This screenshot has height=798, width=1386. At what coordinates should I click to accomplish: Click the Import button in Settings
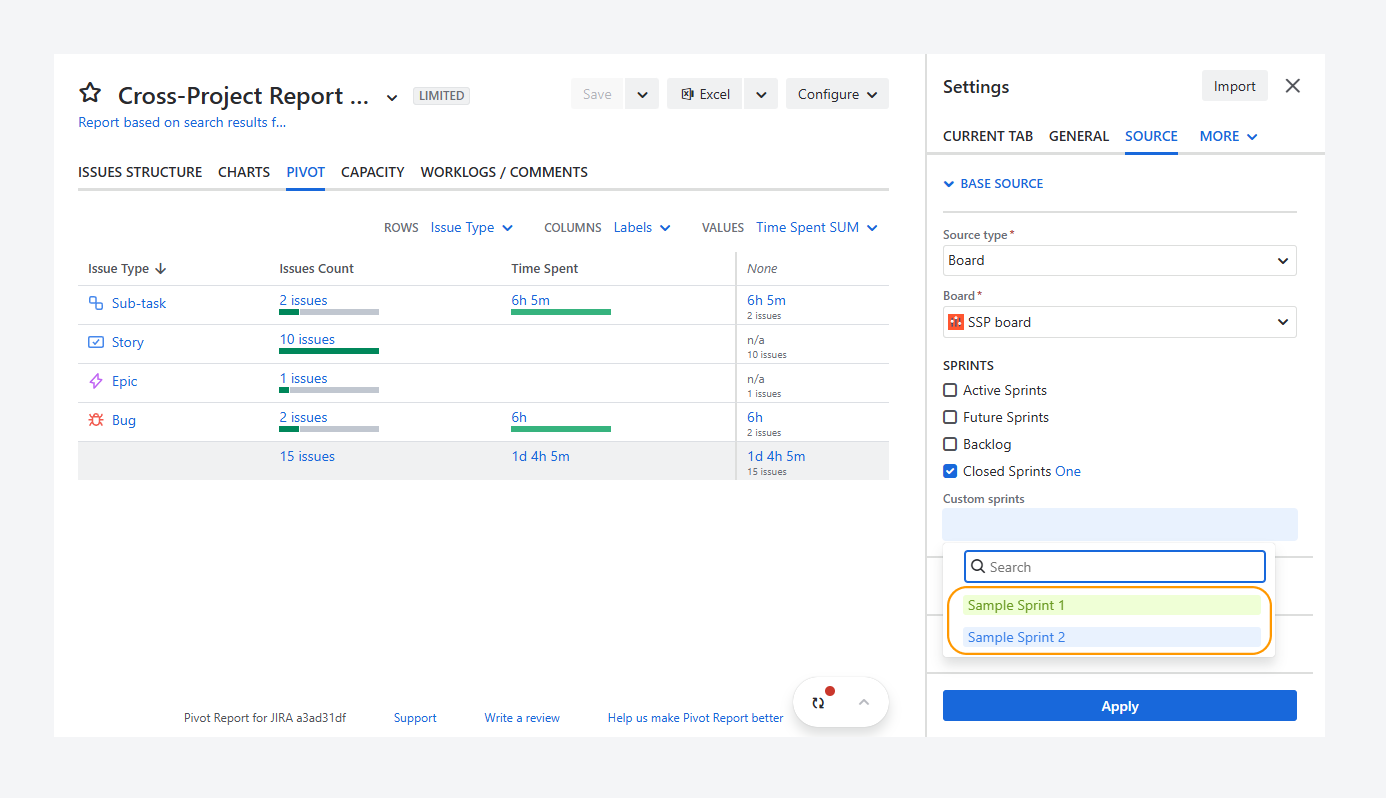(x=1235, y=86)
